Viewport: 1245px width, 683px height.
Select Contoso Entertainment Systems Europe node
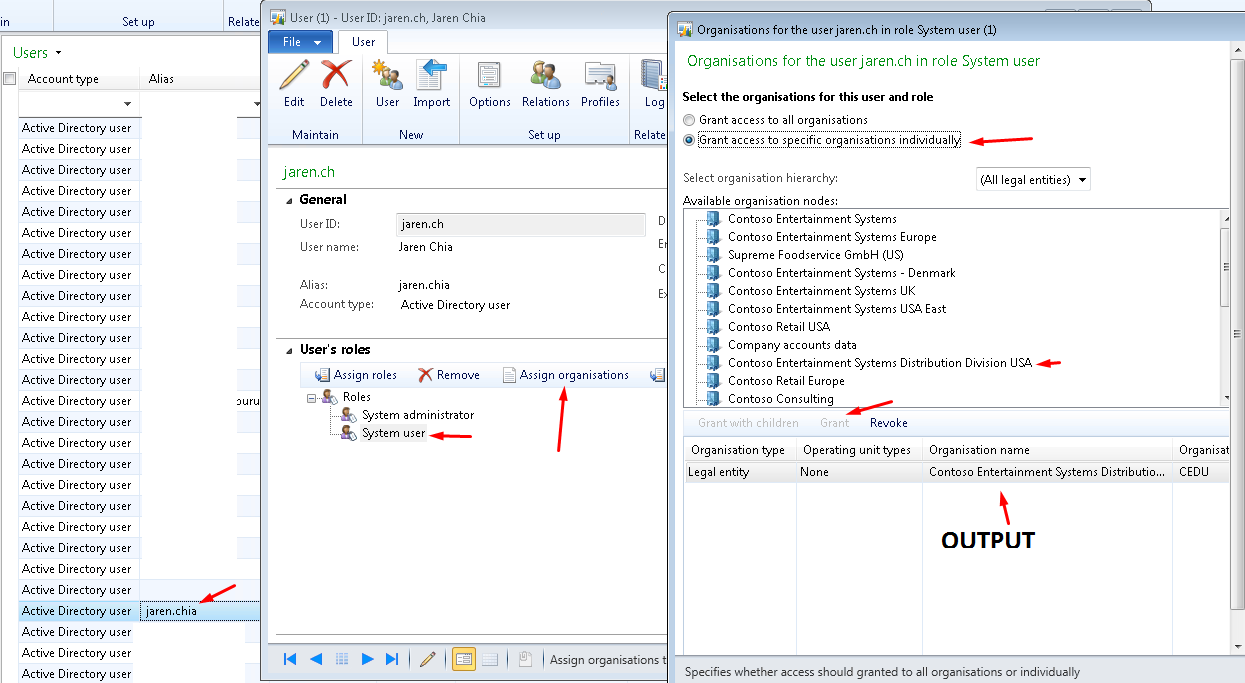click(x=832, y=237)
